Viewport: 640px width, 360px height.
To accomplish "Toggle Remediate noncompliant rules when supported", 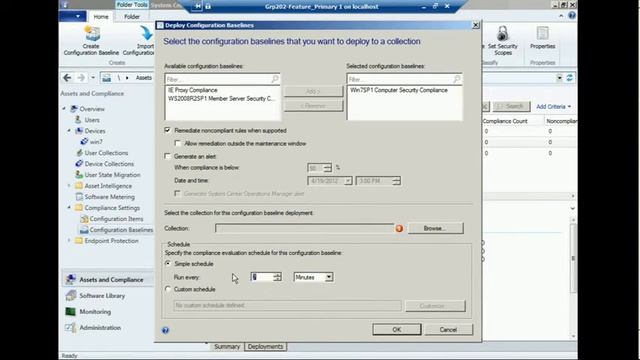I will point(167,130).
